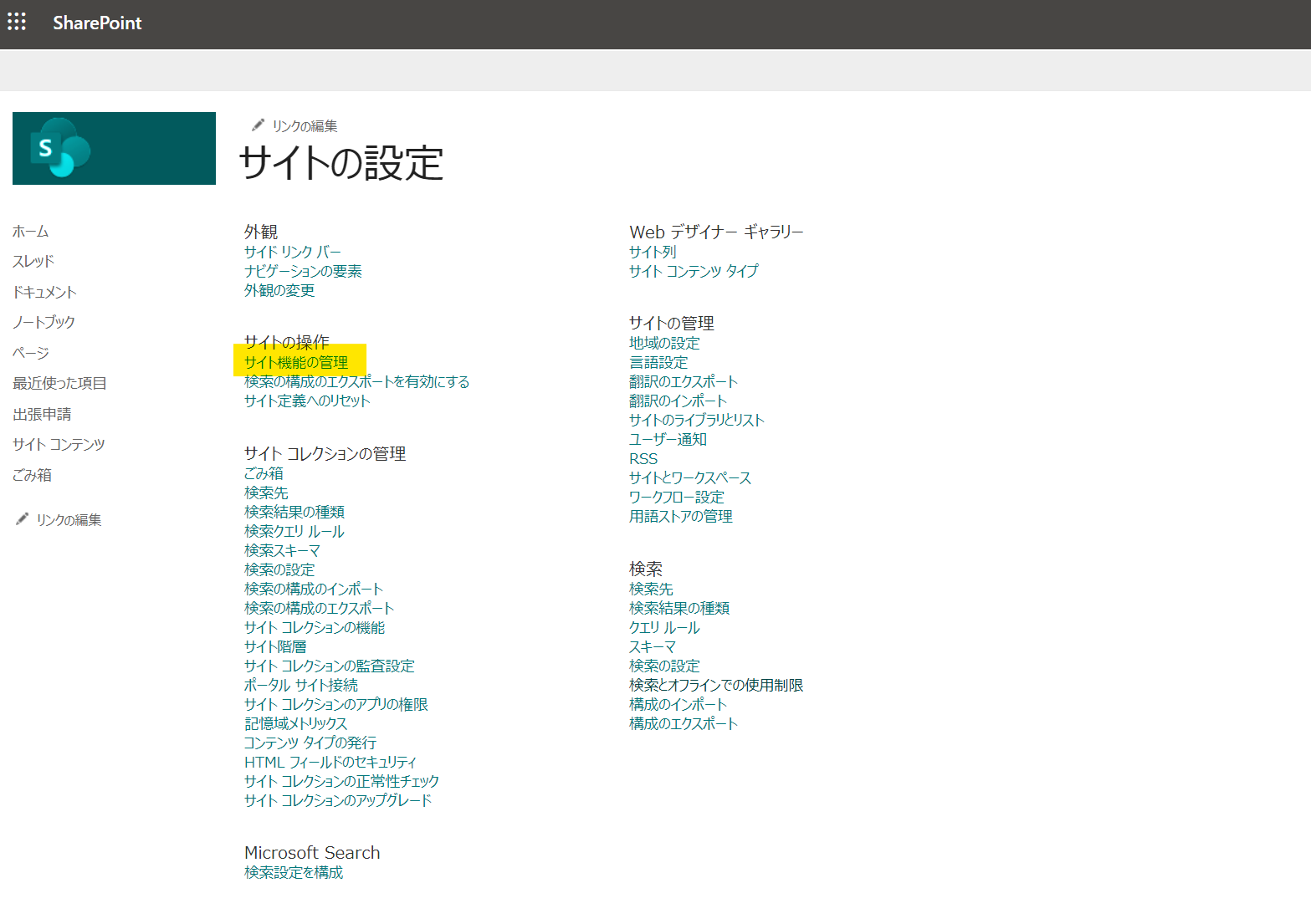Open 検索結果の種類 under サイト コレクションの管理

pos(294,512)
